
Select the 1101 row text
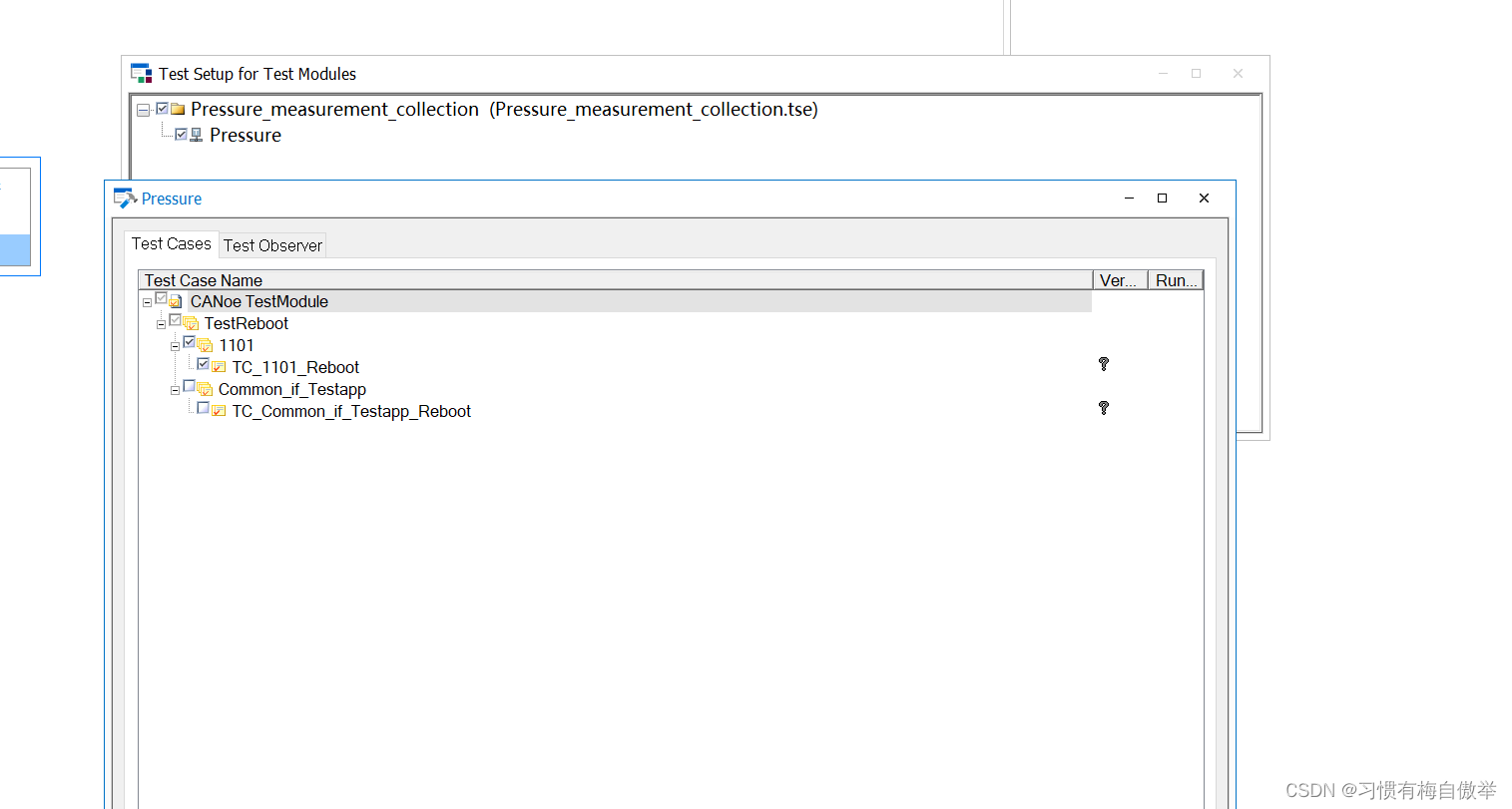237,345
